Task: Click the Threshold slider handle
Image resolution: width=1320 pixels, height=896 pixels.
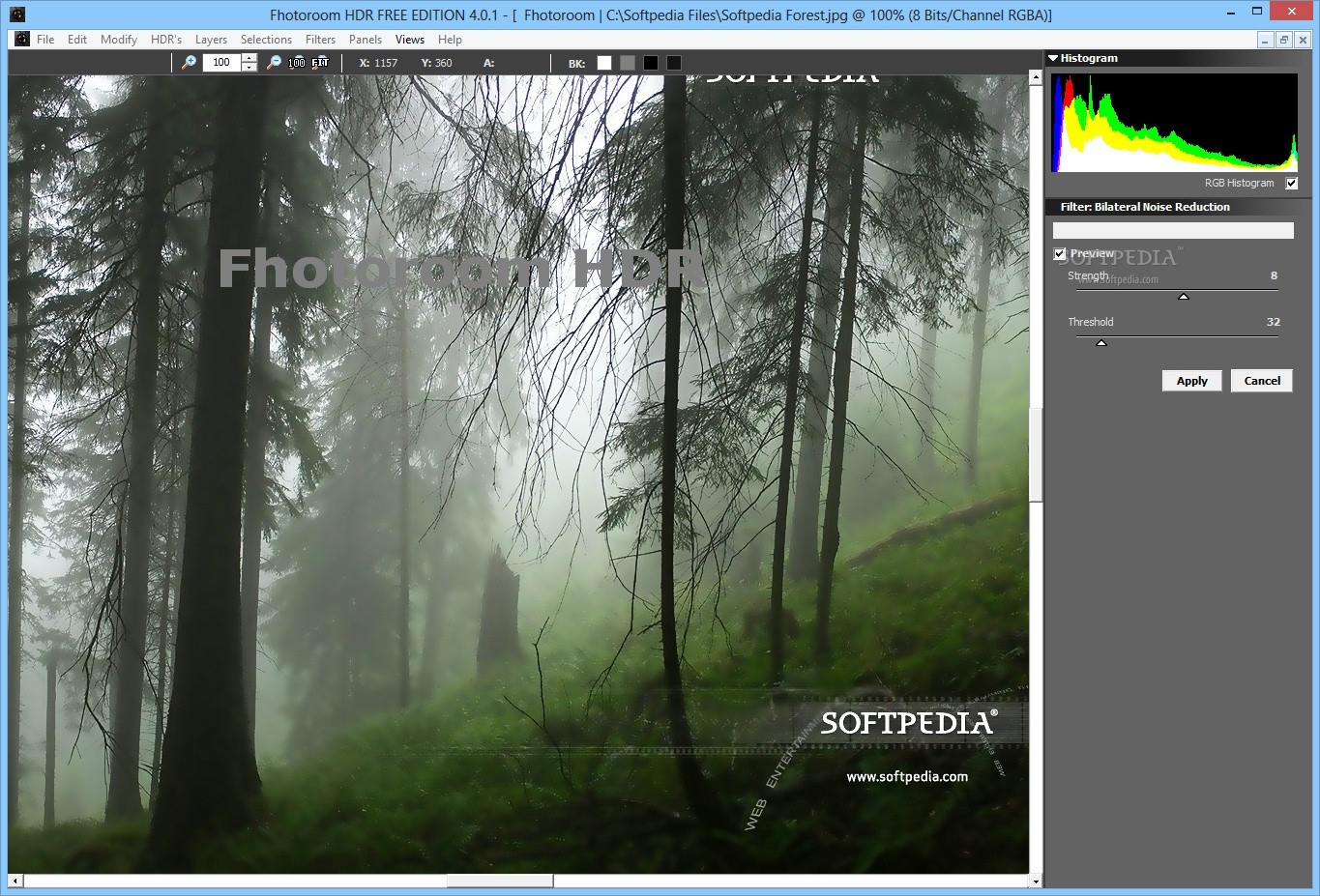Action: 1101,343
